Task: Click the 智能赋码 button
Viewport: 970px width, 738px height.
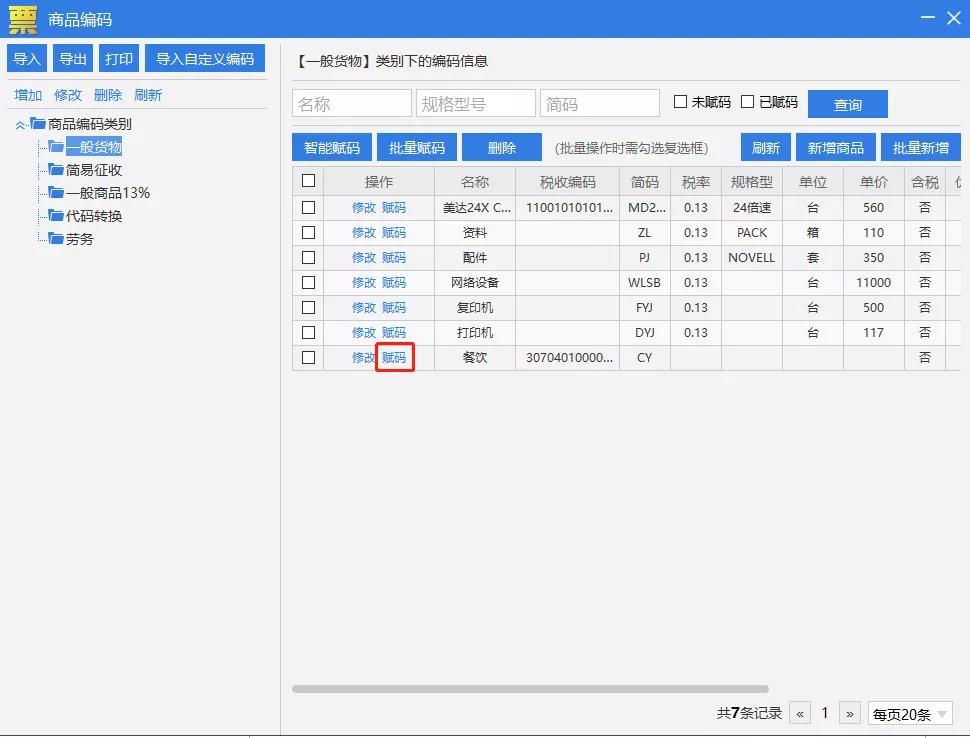Action: [332, 148]
